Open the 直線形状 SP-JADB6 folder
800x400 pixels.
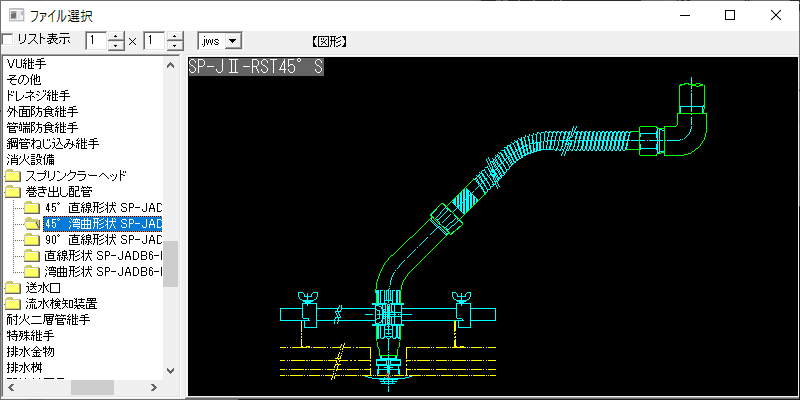coord(102,256)
